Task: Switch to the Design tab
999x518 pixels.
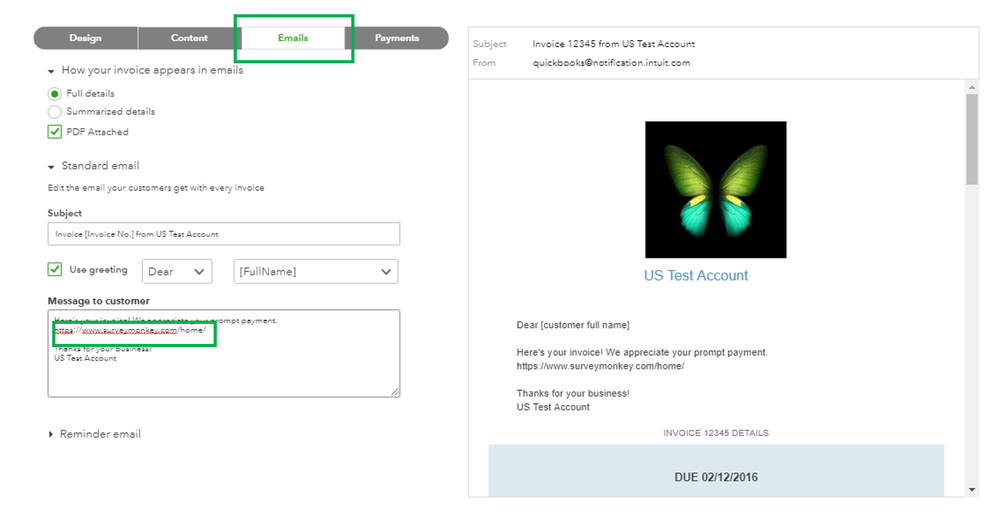Action: point(85,38)
